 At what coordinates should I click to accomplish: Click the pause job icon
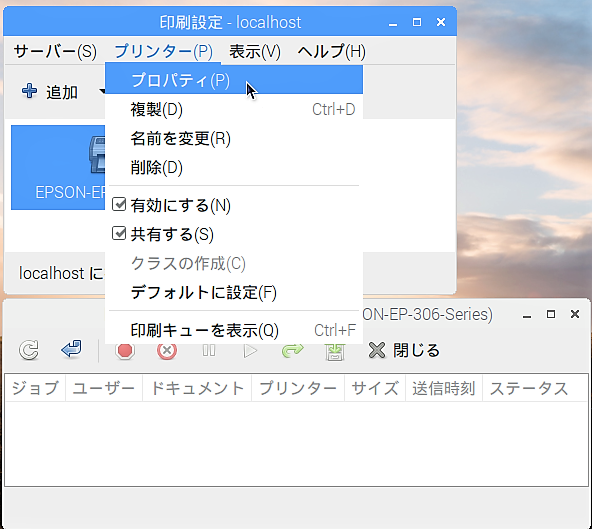tap(209, 350)
